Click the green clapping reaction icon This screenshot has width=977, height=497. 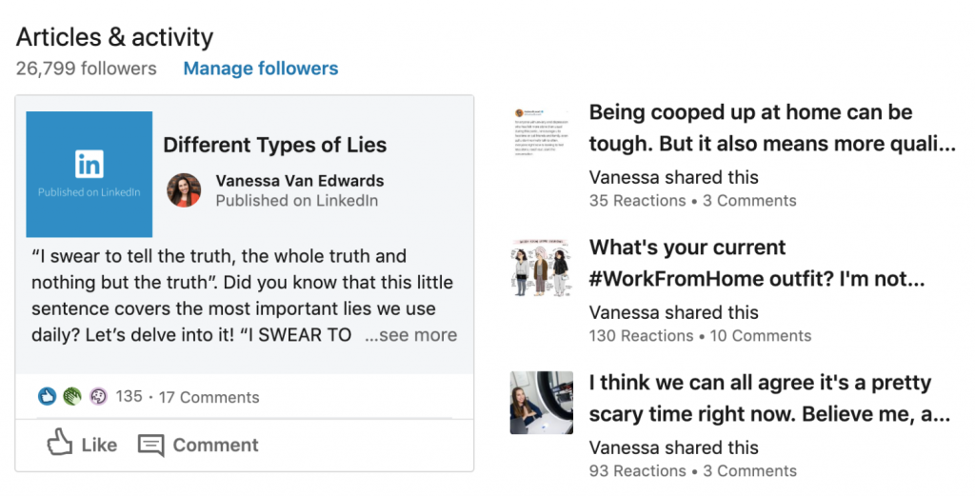point(72,396)
